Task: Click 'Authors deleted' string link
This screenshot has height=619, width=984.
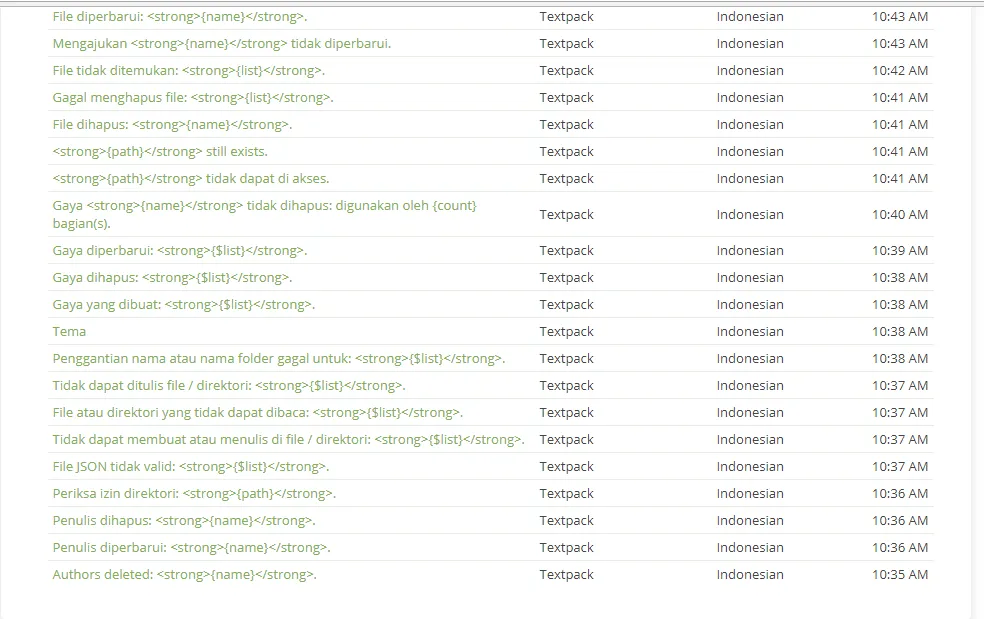Action: [x=184, y=575]
